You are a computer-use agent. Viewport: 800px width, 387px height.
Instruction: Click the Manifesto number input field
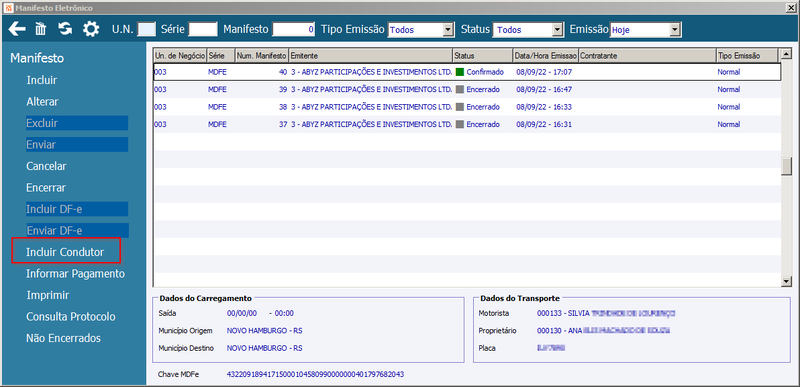(293, 30)
